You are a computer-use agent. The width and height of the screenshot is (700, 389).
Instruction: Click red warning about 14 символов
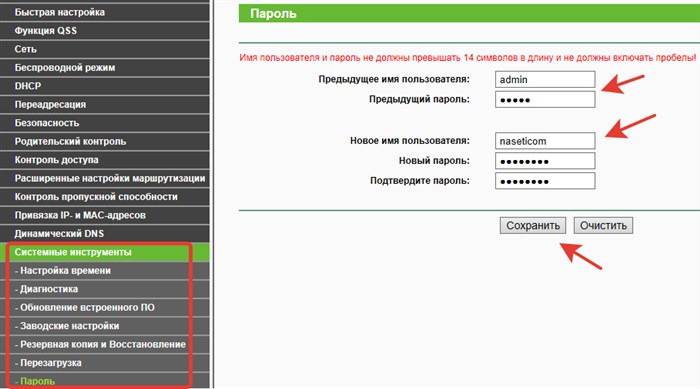pos(467,58)
